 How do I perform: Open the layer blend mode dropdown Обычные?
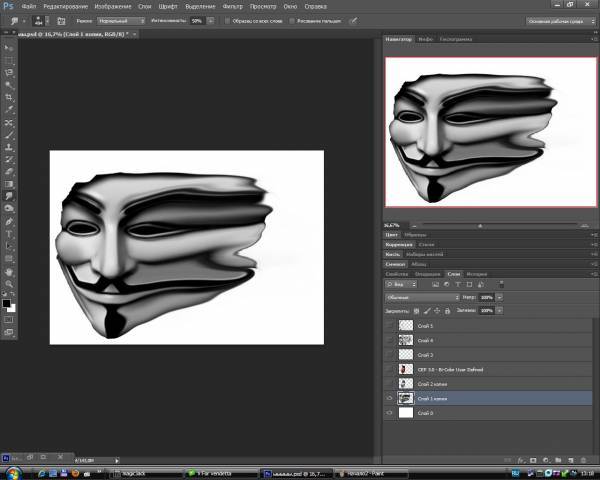pos(421,298)
